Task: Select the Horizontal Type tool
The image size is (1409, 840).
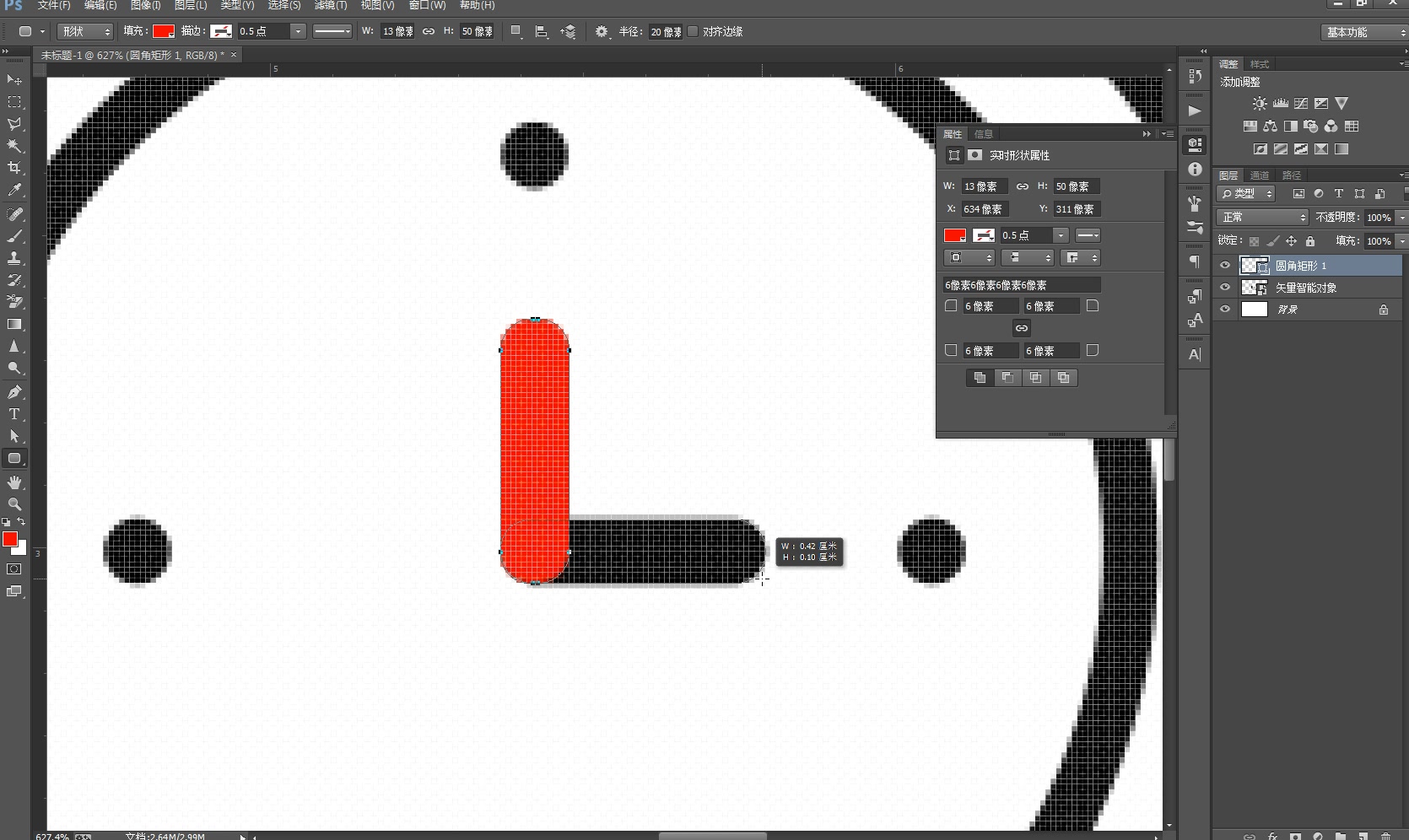Action: coord(14,414)
